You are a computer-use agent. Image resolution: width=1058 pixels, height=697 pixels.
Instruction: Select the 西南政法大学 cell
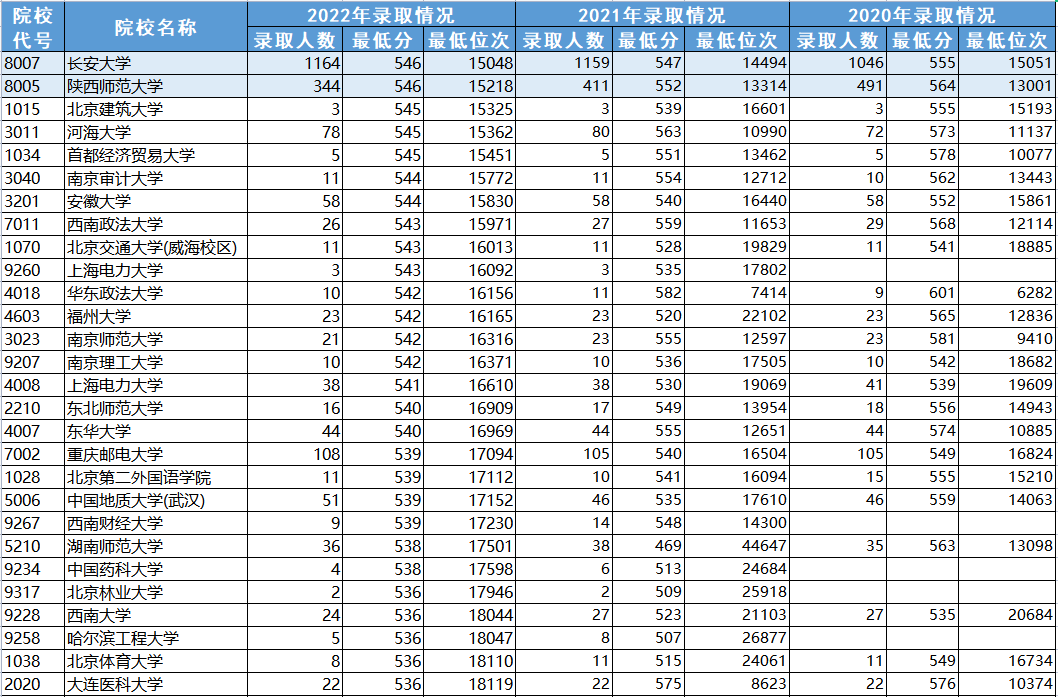click(x=156, y=225)
